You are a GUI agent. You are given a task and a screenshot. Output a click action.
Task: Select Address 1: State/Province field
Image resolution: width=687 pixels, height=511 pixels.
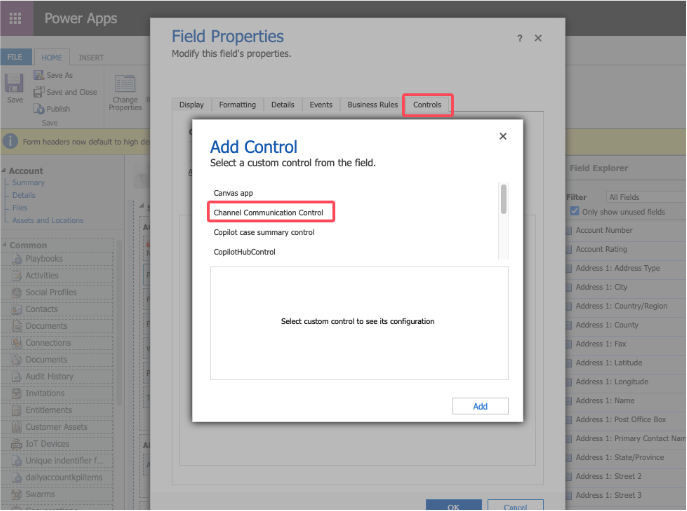(620, 457)
